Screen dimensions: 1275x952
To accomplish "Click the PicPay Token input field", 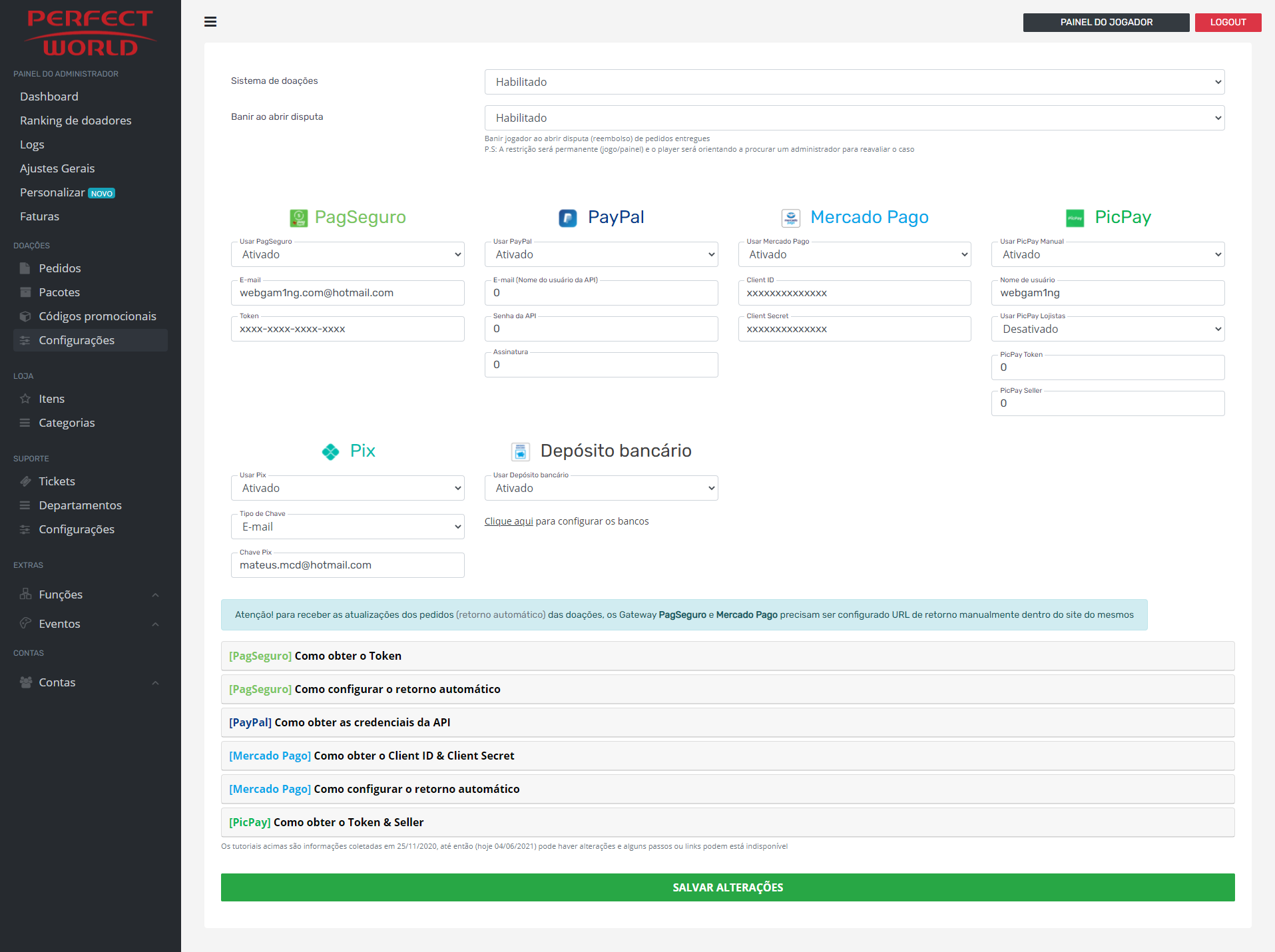I will pyautogui.click(x=1108, y=367).
